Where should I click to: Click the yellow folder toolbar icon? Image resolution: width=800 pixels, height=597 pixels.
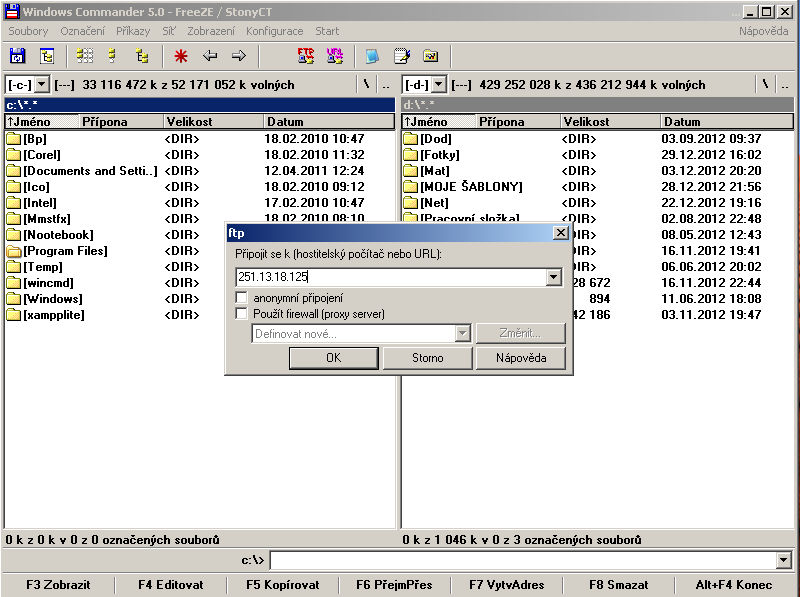coord(431,56)
